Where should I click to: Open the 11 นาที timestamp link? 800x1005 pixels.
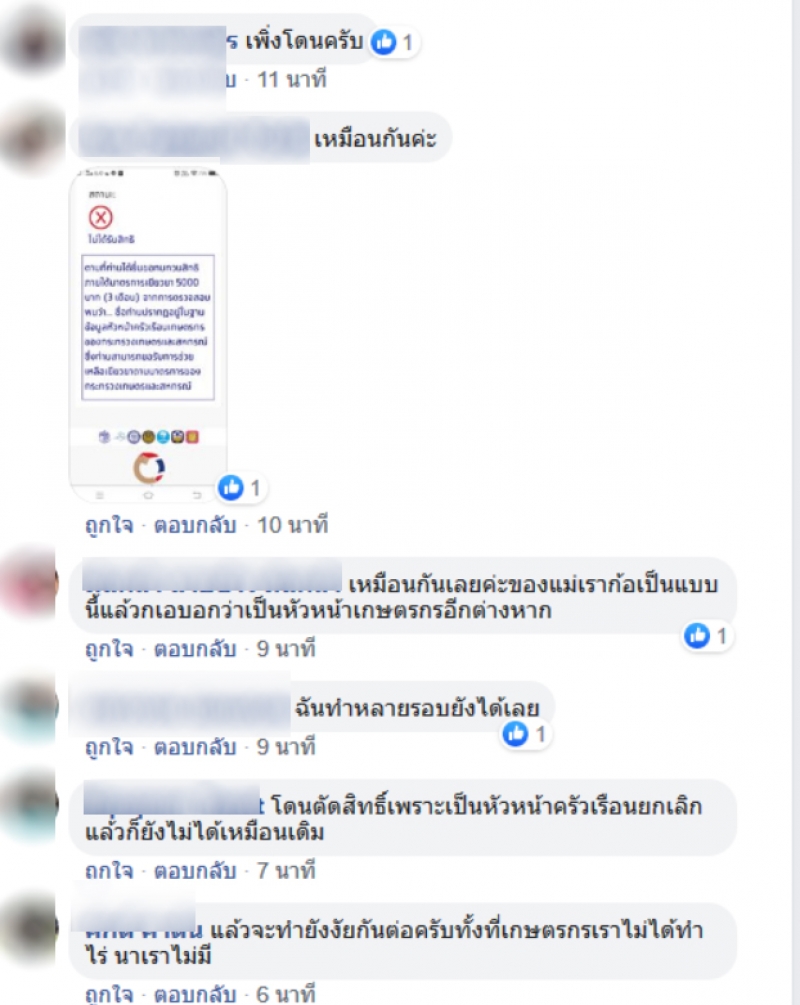(x=292, y=79)
